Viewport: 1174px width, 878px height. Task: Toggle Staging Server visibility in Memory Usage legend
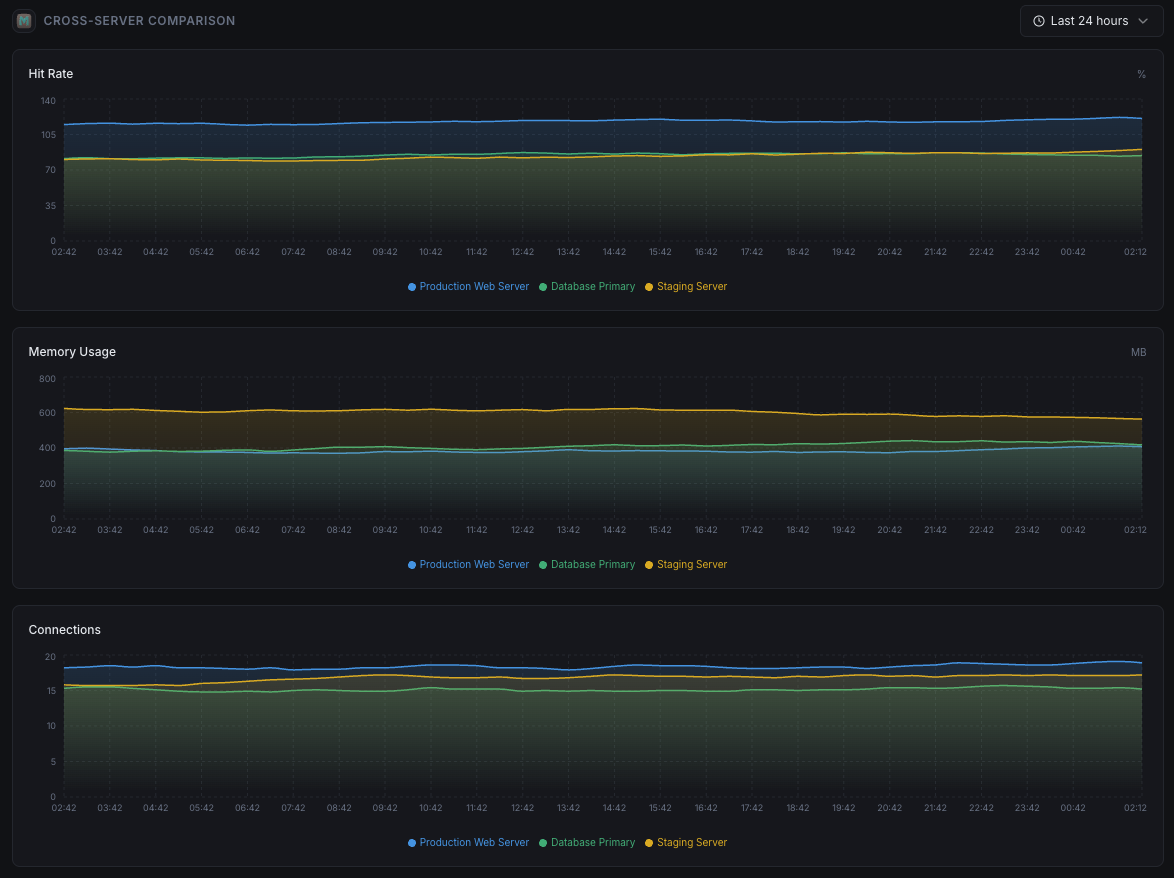coord(693,564)
